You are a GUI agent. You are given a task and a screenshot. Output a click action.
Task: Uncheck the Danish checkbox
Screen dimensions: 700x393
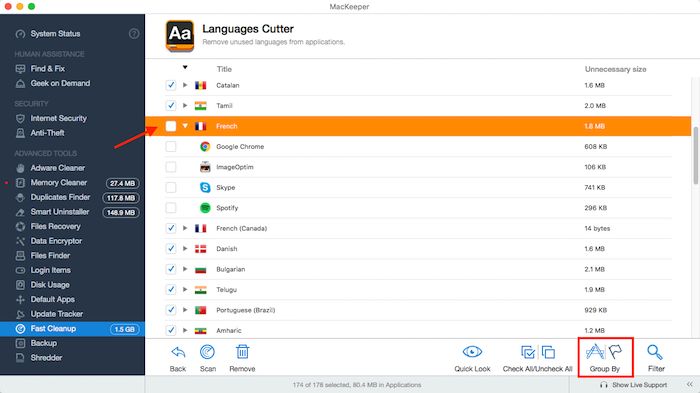(171, 249)
